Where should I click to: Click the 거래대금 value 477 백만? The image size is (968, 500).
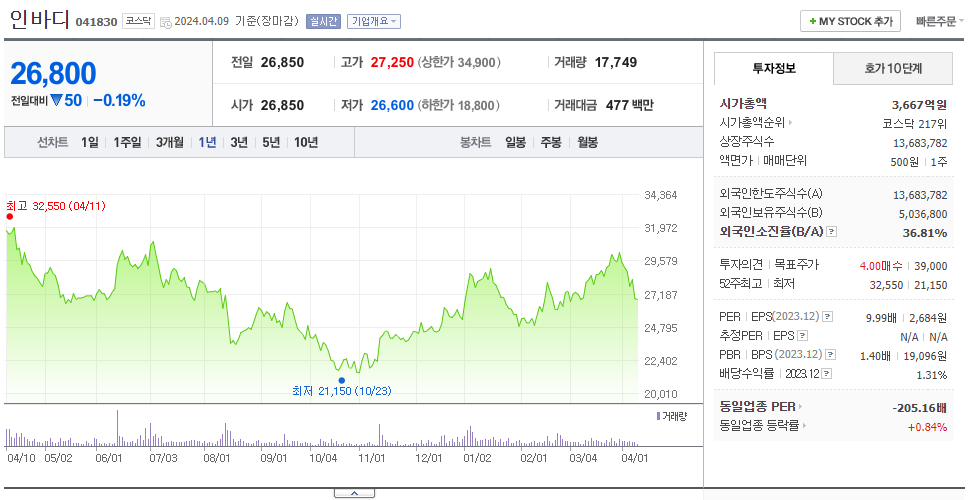[629, 106]
